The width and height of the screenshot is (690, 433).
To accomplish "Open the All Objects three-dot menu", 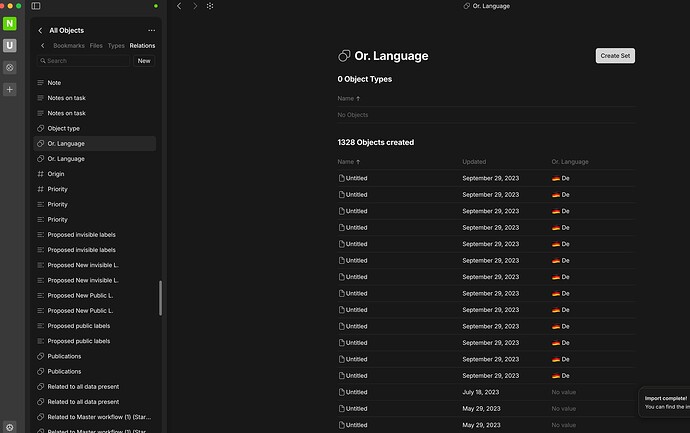I will 151,30.
